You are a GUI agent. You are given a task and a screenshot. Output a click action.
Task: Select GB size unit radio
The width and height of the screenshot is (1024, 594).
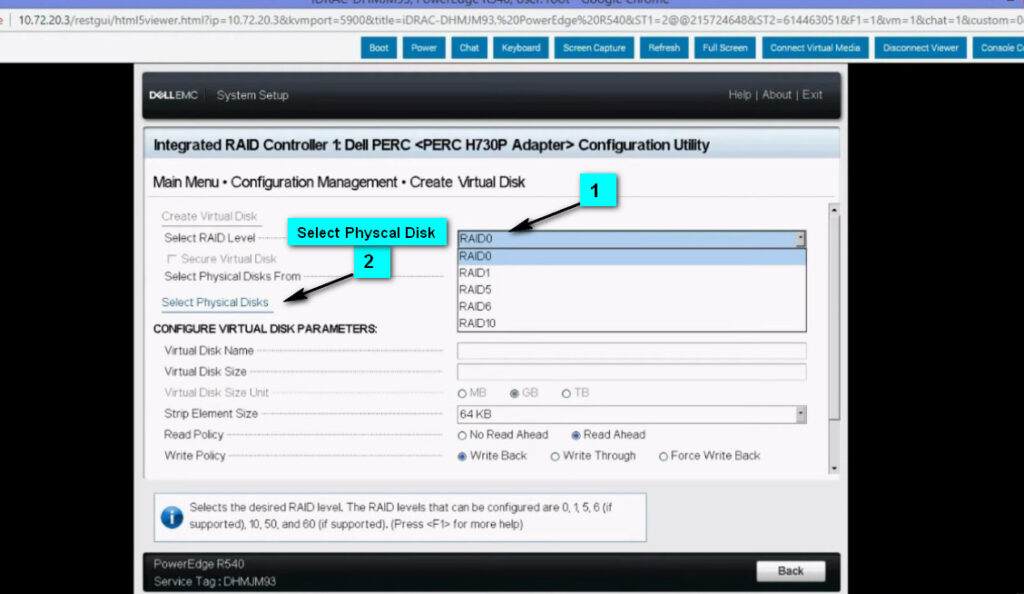click(x=515, y=394)
